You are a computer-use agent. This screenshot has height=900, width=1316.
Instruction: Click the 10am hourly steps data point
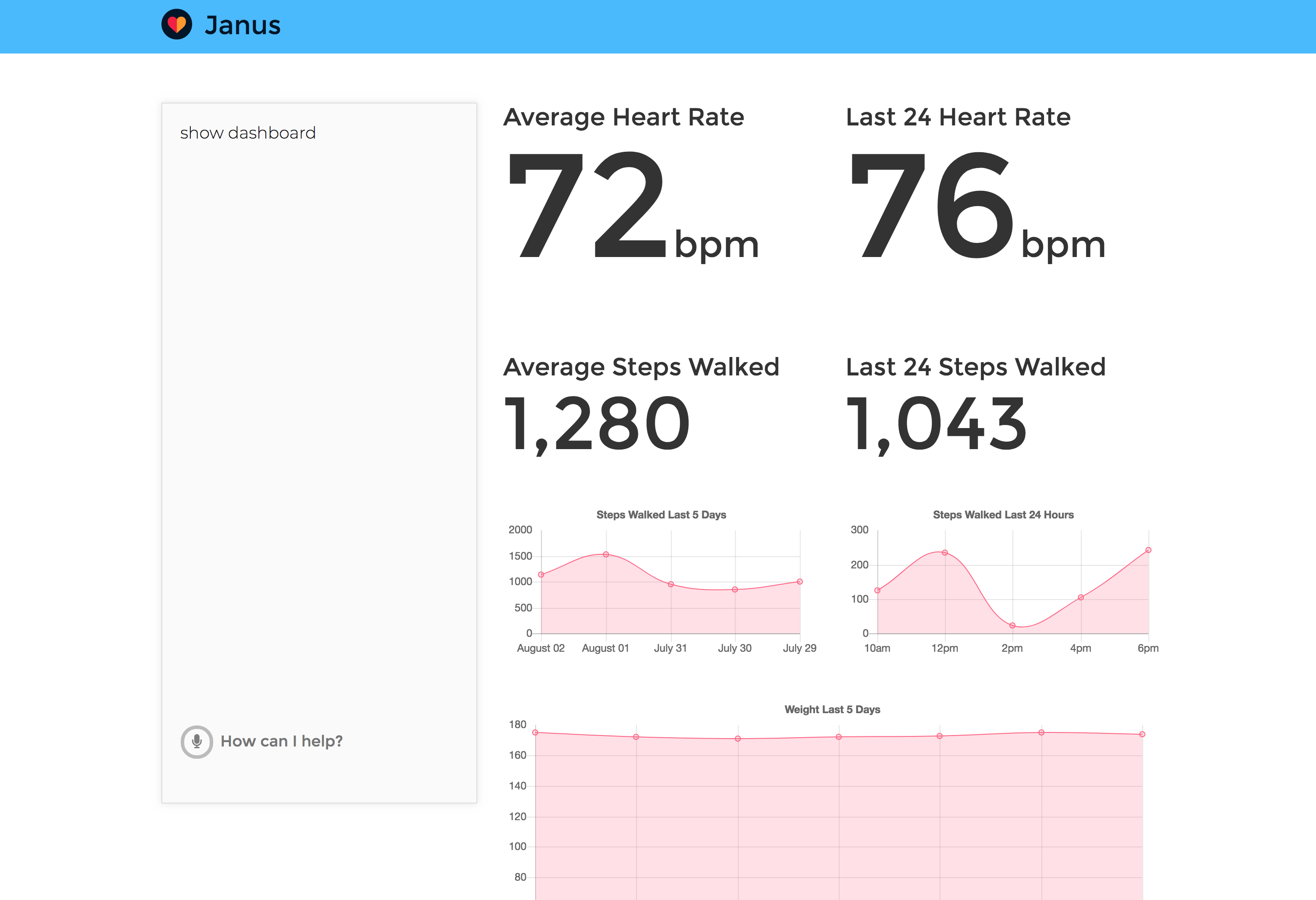[x=878, y=590]
